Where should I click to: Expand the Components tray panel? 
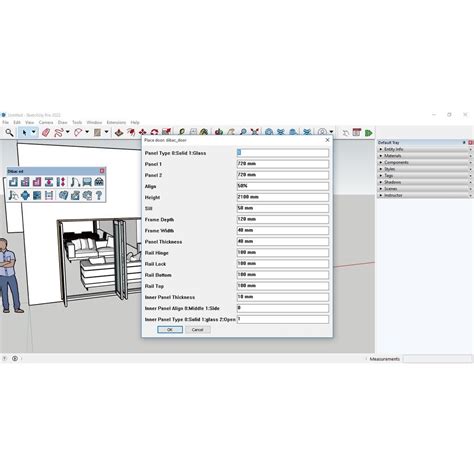tap(425, 163)
